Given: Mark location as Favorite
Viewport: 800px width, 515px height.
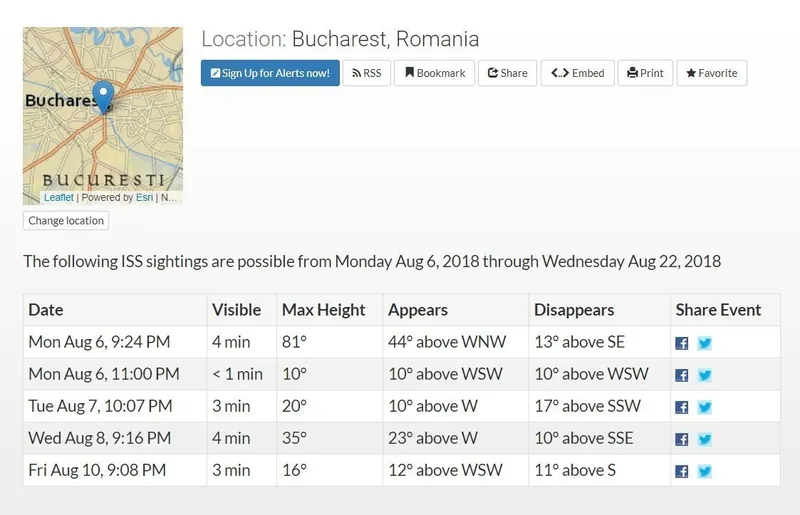Looking at the screenshot, I should (x=711, y=73).
